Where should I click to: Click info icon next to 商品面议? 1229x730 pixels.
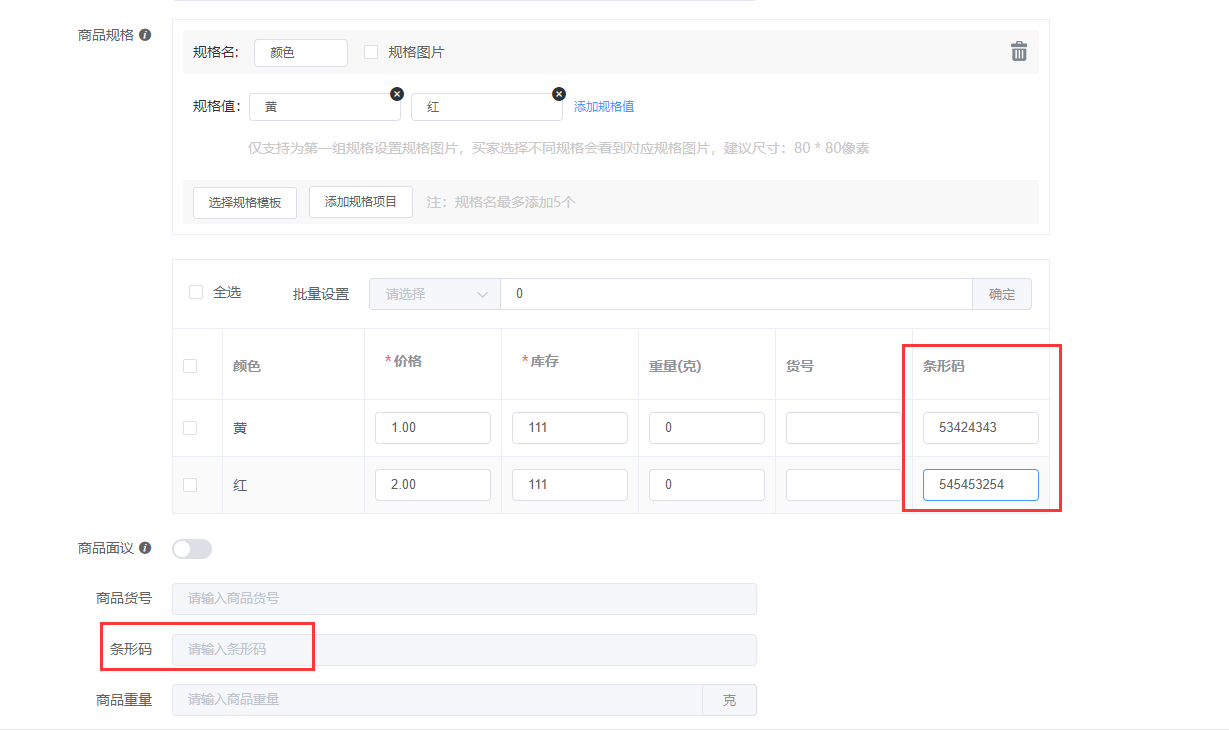point(145,548)
